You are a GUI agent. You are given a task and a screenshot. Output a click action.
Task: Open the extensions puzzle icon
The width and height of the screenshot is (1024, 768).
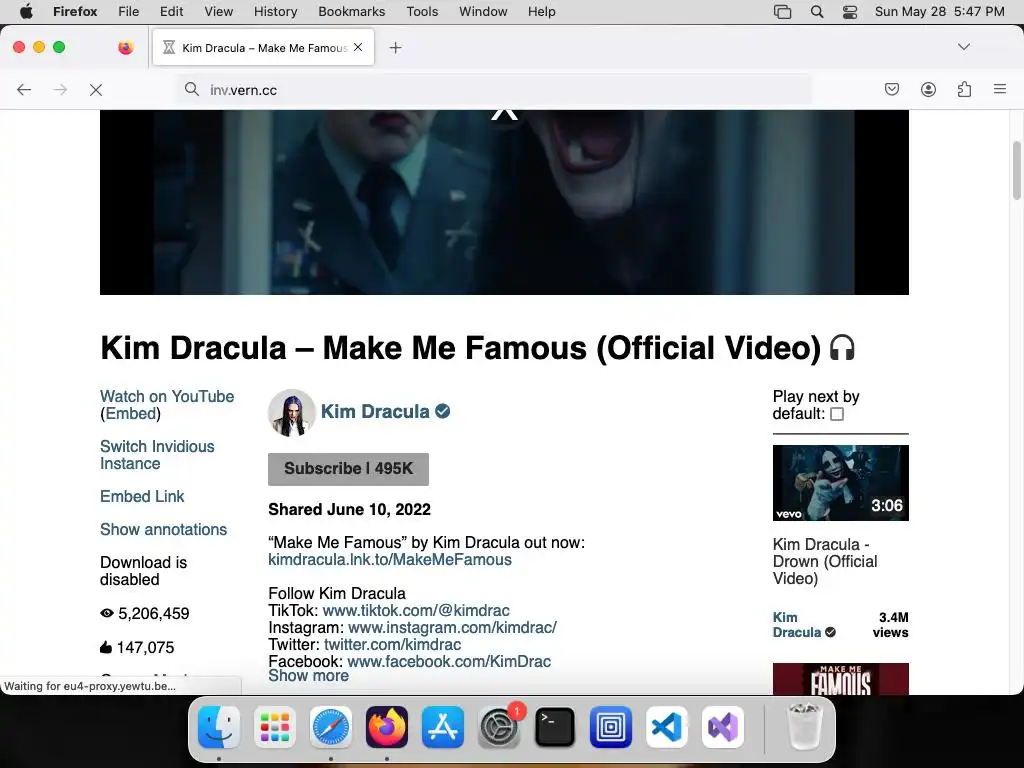(x=964, y=89)
